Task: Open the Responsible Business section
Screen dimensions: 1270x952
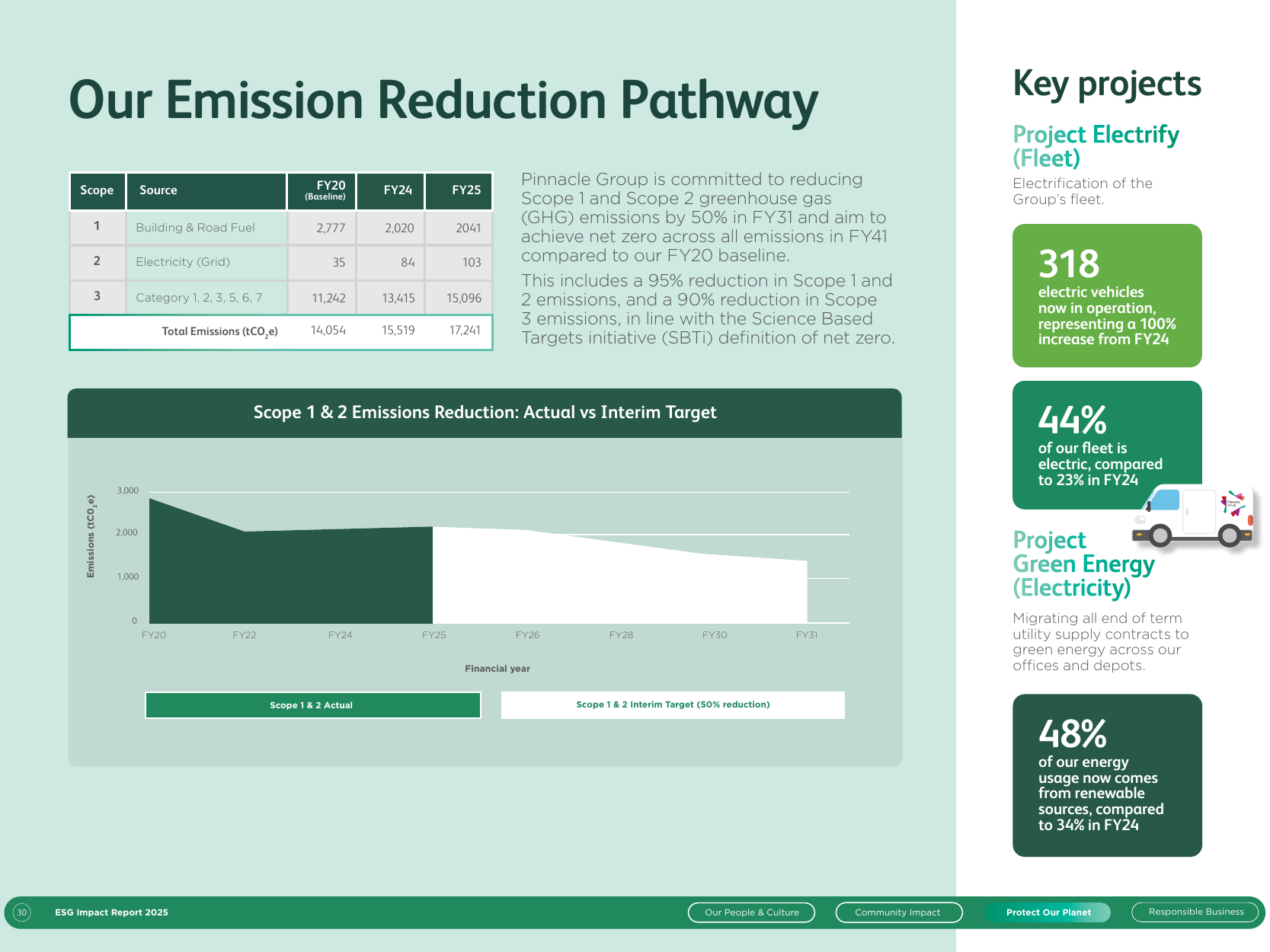Action: [1195, 912]
